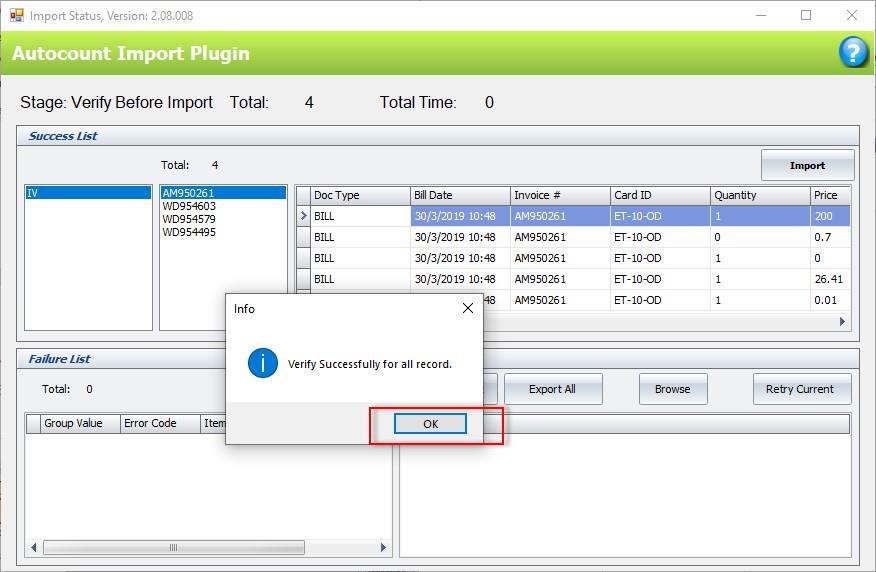Image resolution: width=876 pixels, height=572 pixels.
Task: Click the app icon in the title bar
Action: pos(17,15)
